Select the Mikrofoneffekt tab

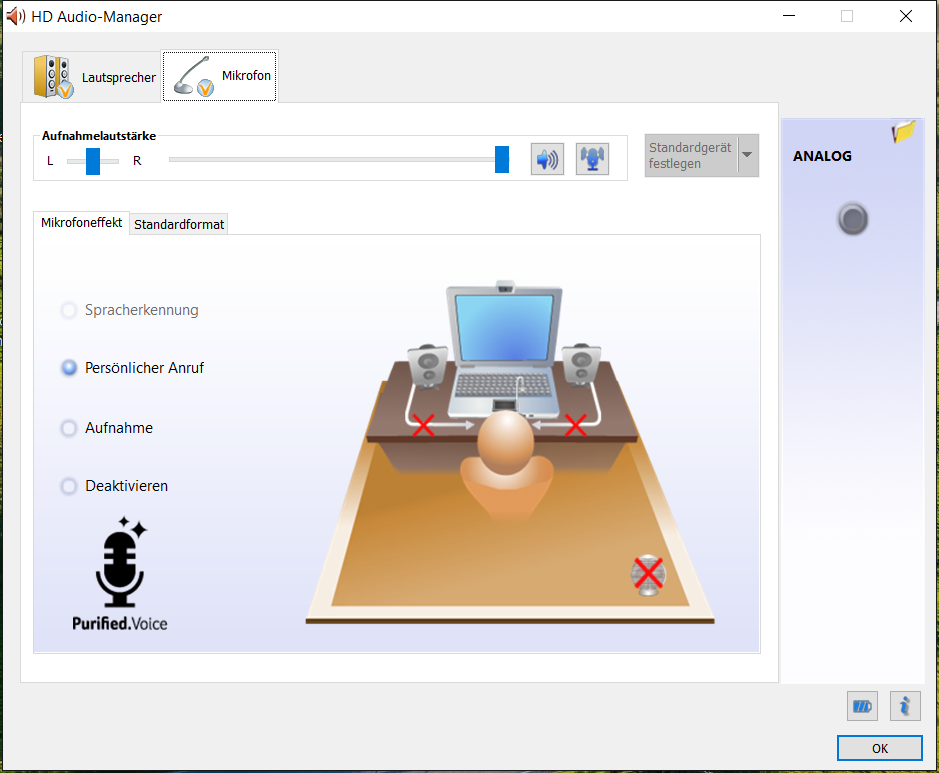pos(81,223)
